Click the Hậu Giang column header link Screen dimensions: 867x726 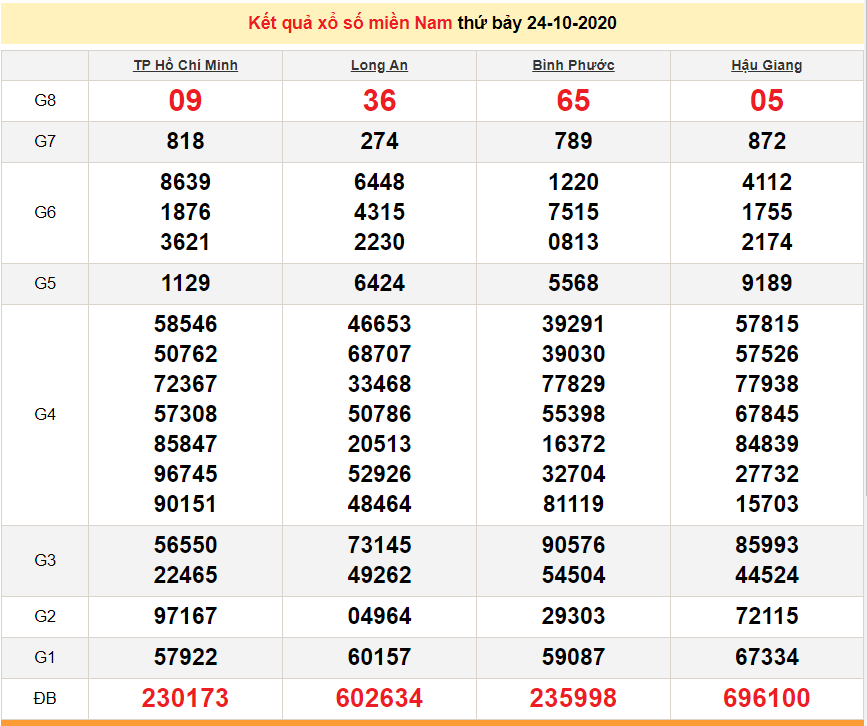[767, 65]
